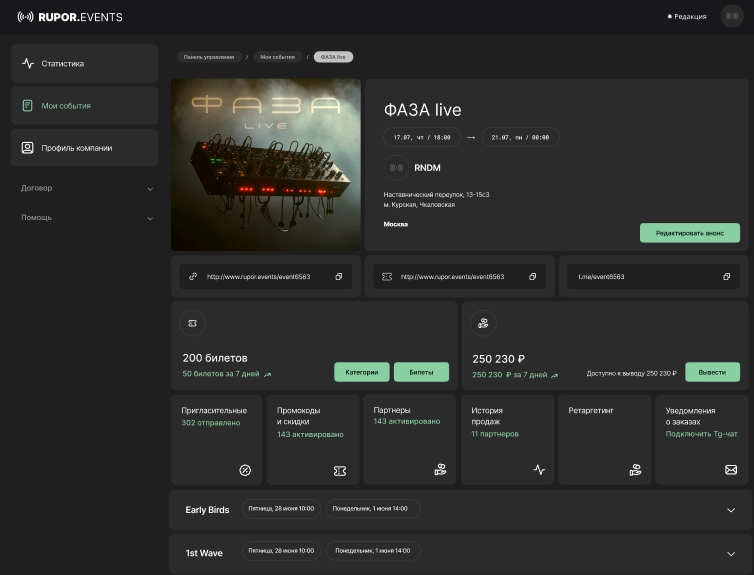Screen dimensions: 754x575
Task: Click the pulse icon in sales history card
Action: [539, 470]
